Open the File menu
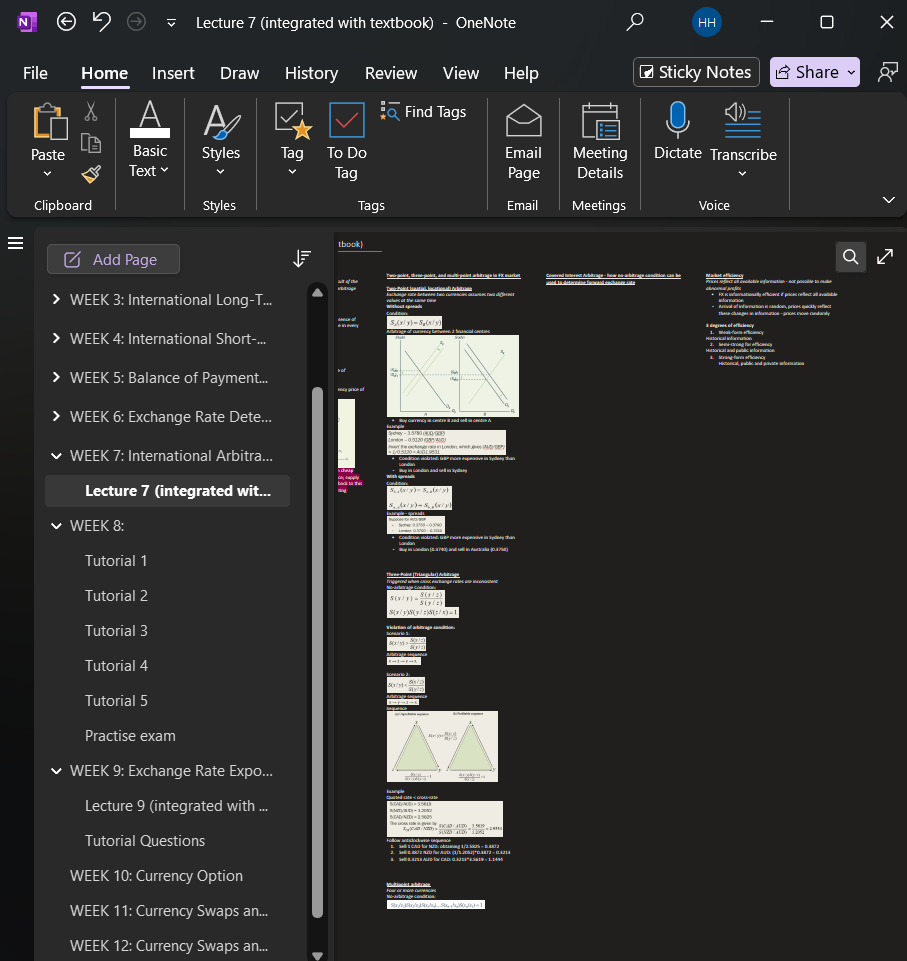The image size is (907, 961). click(35, 73)
